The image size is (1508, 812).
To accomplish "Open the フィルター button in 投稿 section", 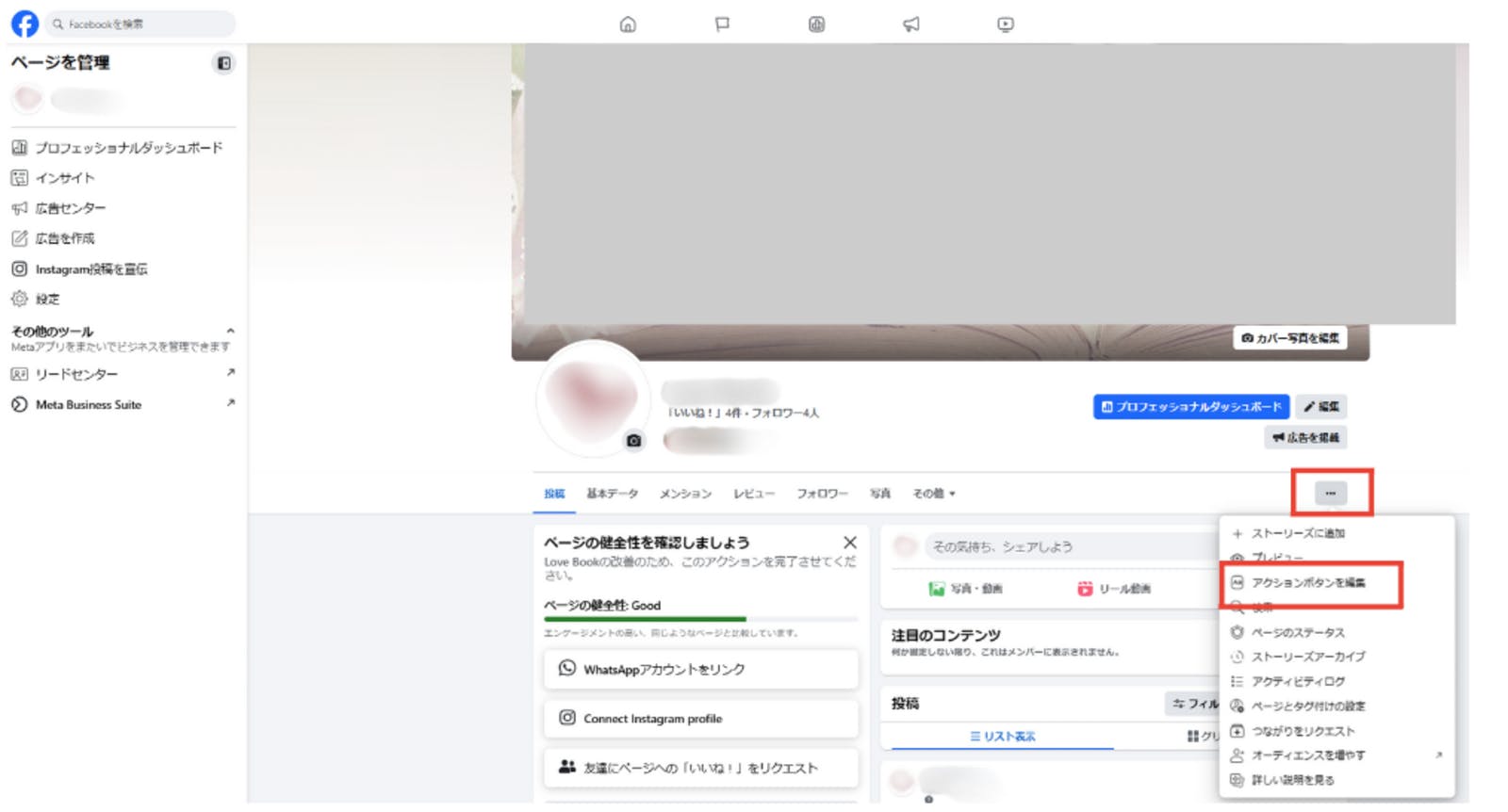I will [1193, 704].
